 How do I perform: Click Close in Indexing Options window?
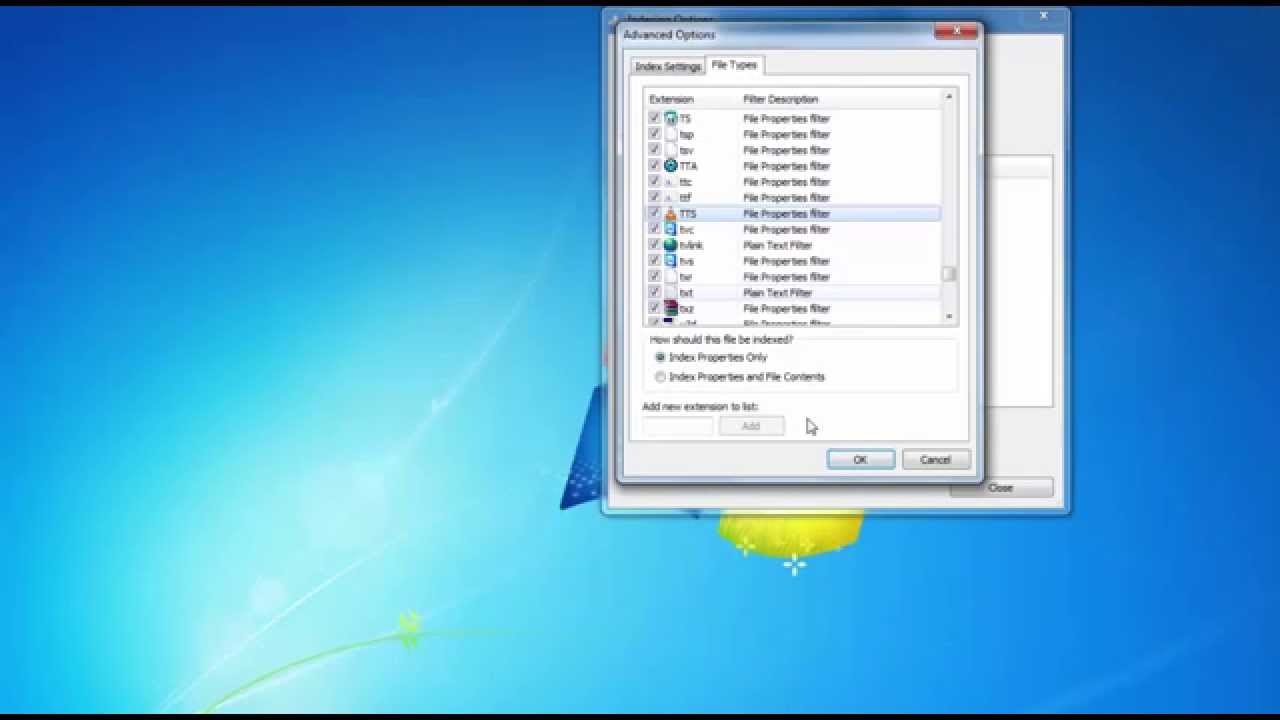(1001, 488)
